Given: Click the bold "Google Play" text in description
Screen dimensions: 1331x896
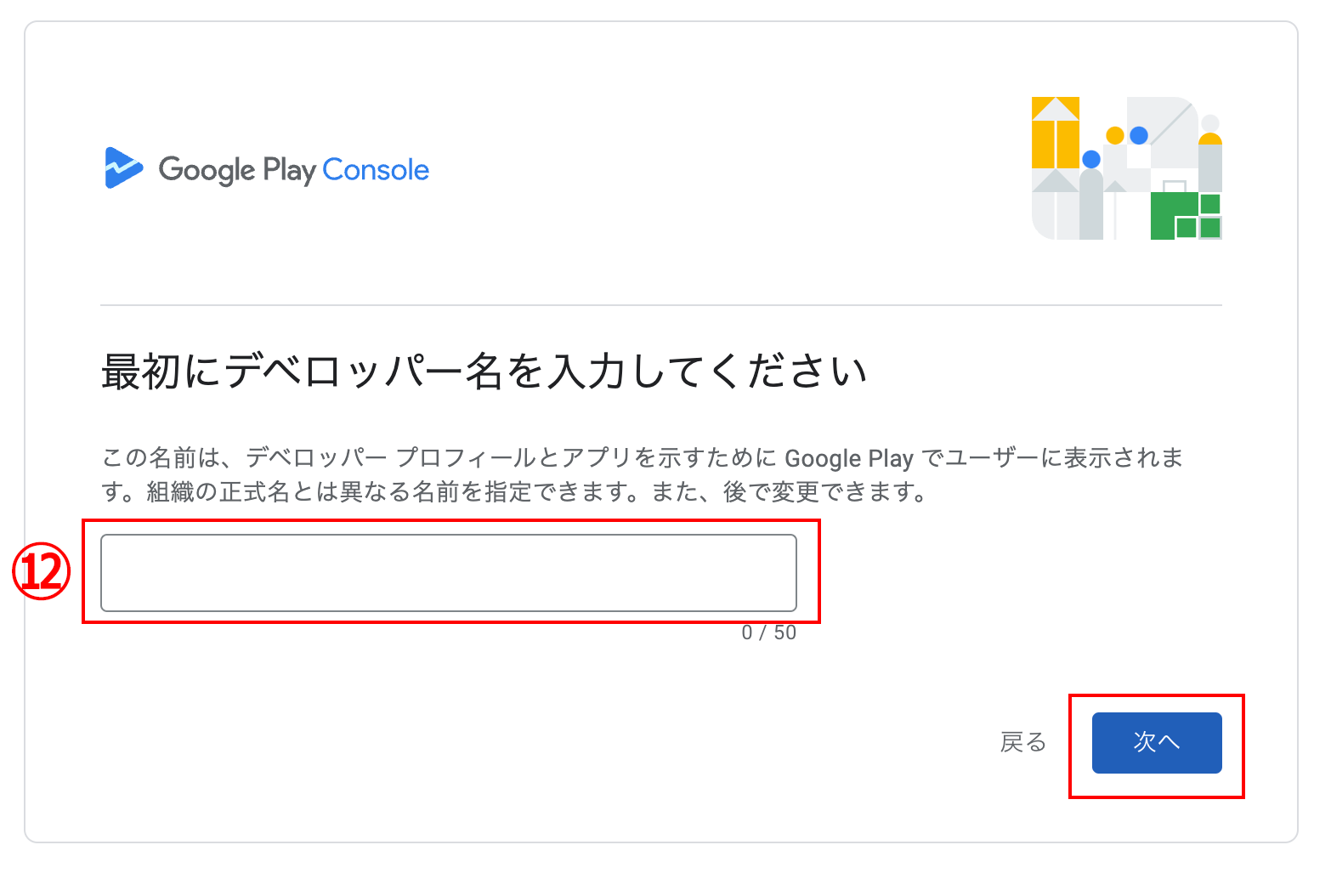Looking at the screenshot, I should (x=848, y=458).
